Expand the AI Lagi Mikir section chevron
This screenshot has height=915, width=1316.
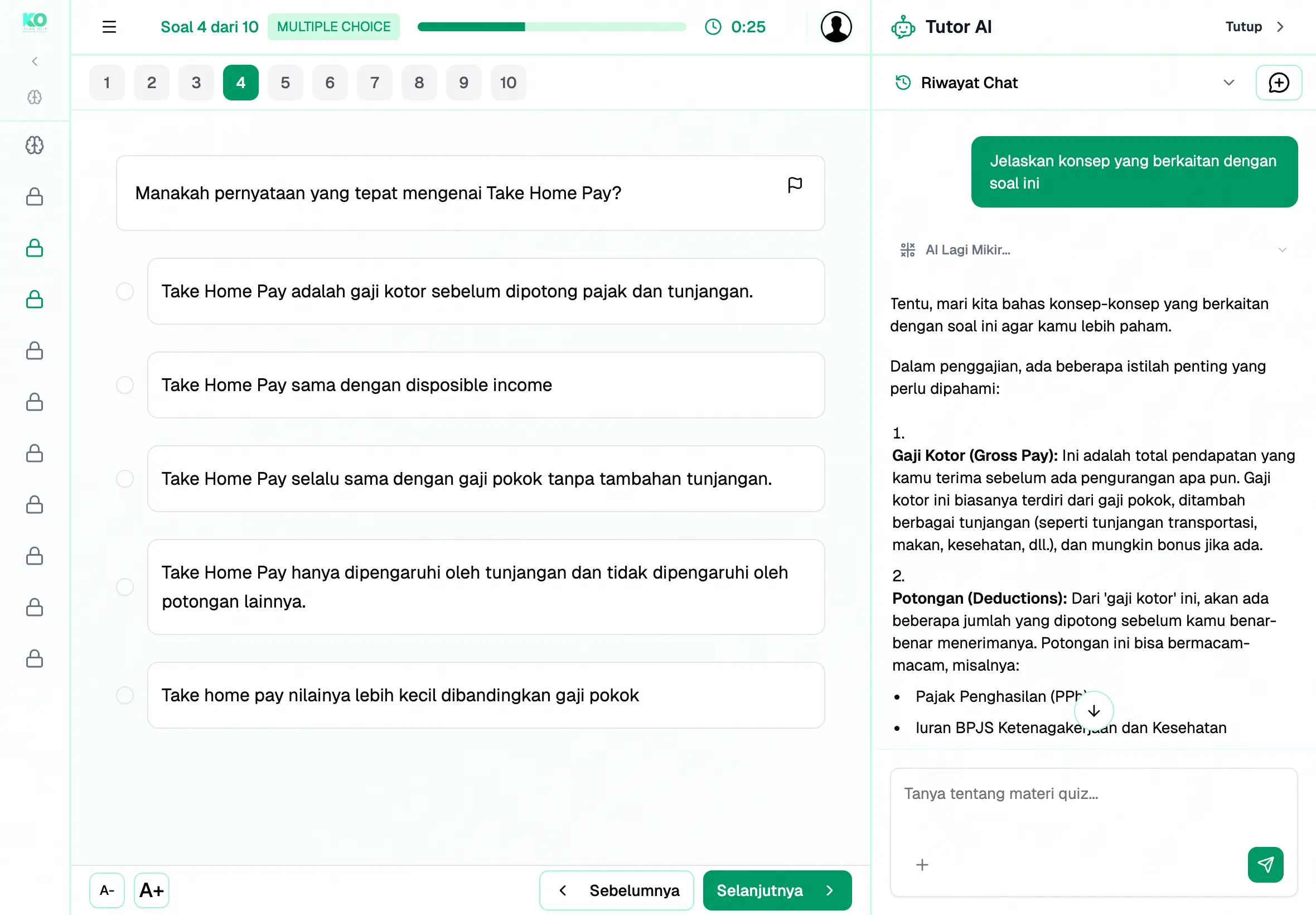pos(1282,249)
